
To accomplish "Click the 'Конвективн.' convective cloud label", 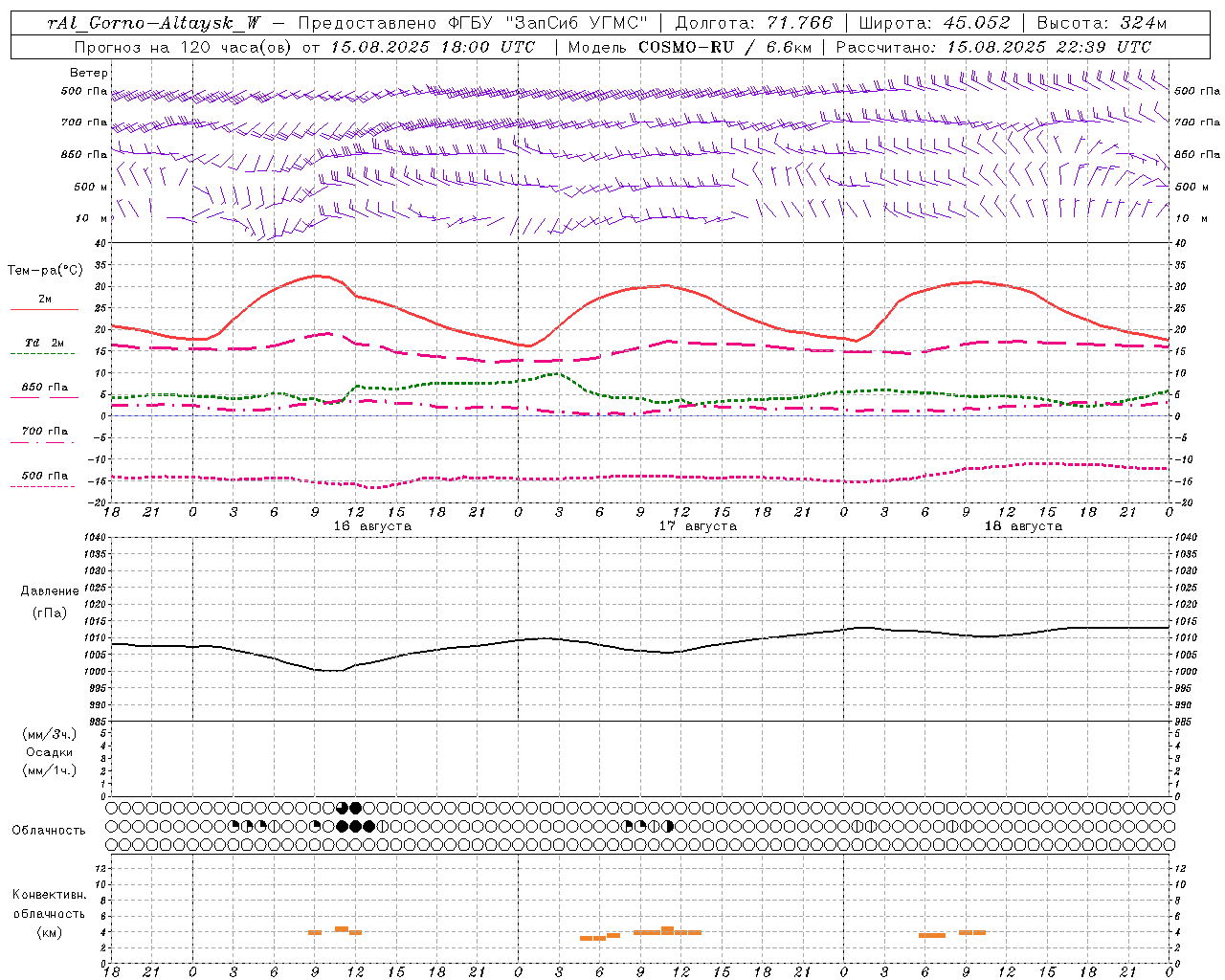I will 49,895.
